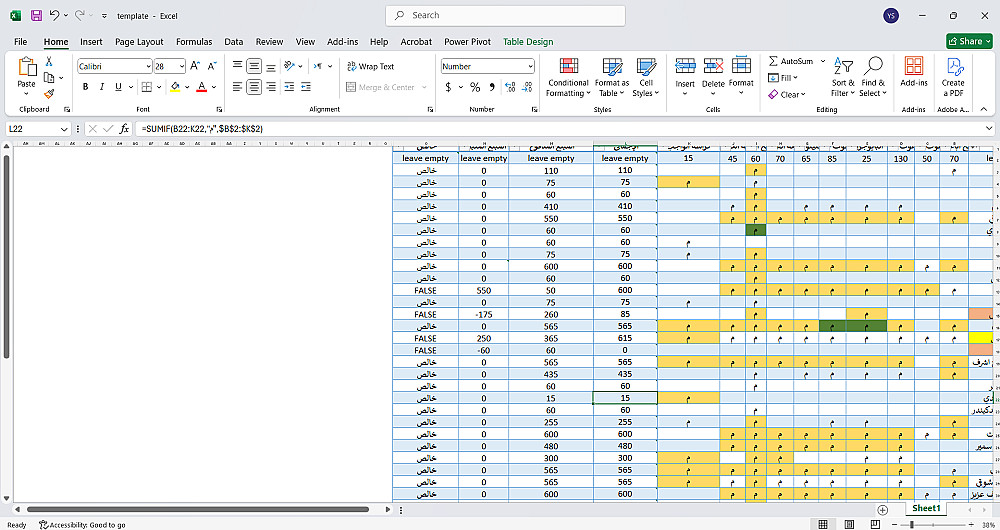Toggle Wrap Text for the cell
Image resolution: width=1000 pixels, height=530 pixels.
point(370,66)
